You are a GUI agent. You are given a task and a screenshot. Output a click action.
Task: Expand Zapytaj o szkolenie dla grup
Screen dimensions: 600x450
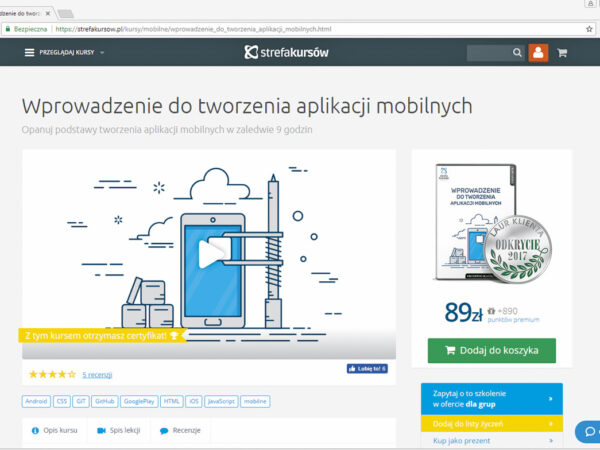click(491, 398)
